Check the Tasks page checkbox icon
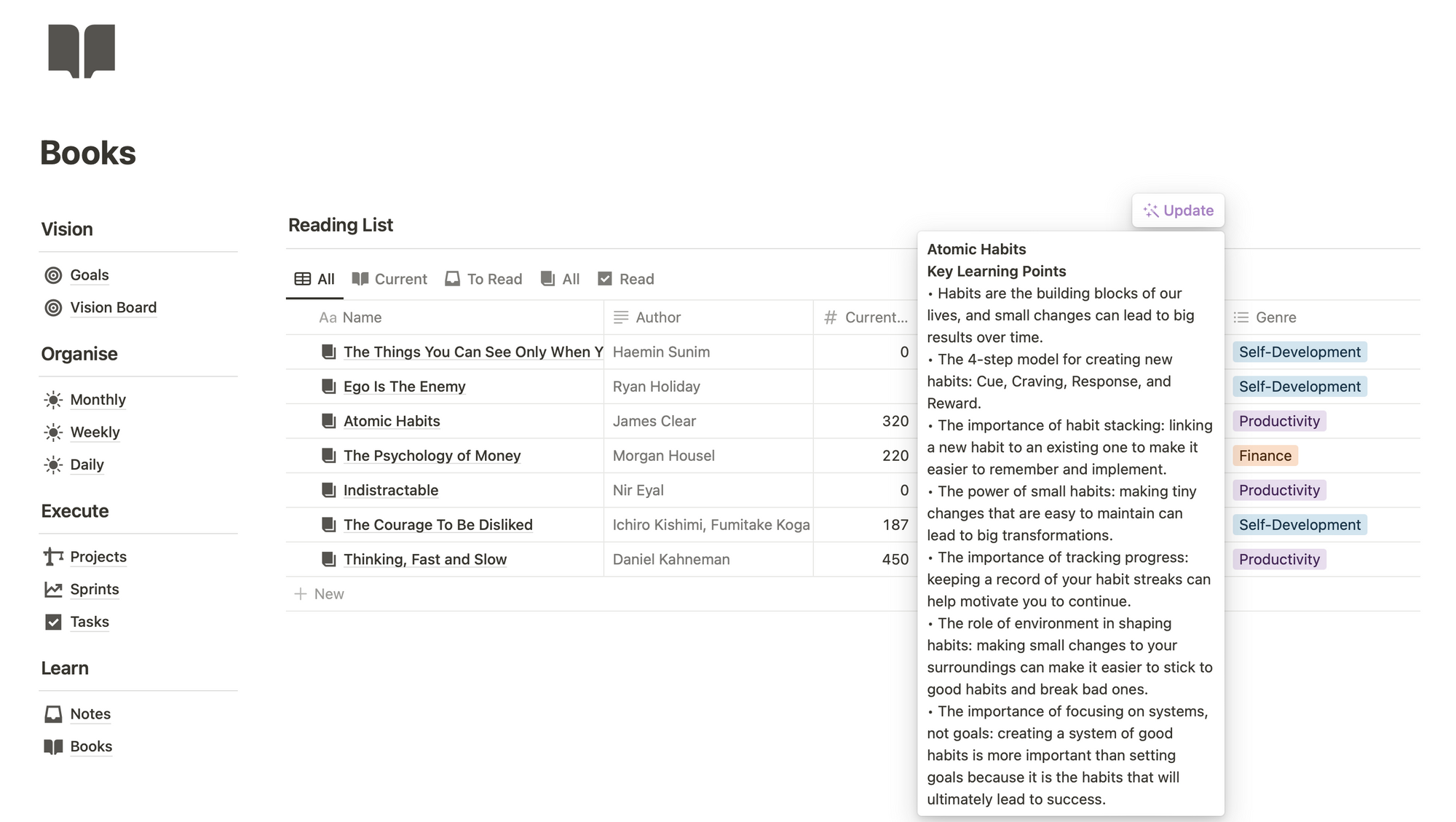Screen dimensions: 1456x822 coord(52,622)
